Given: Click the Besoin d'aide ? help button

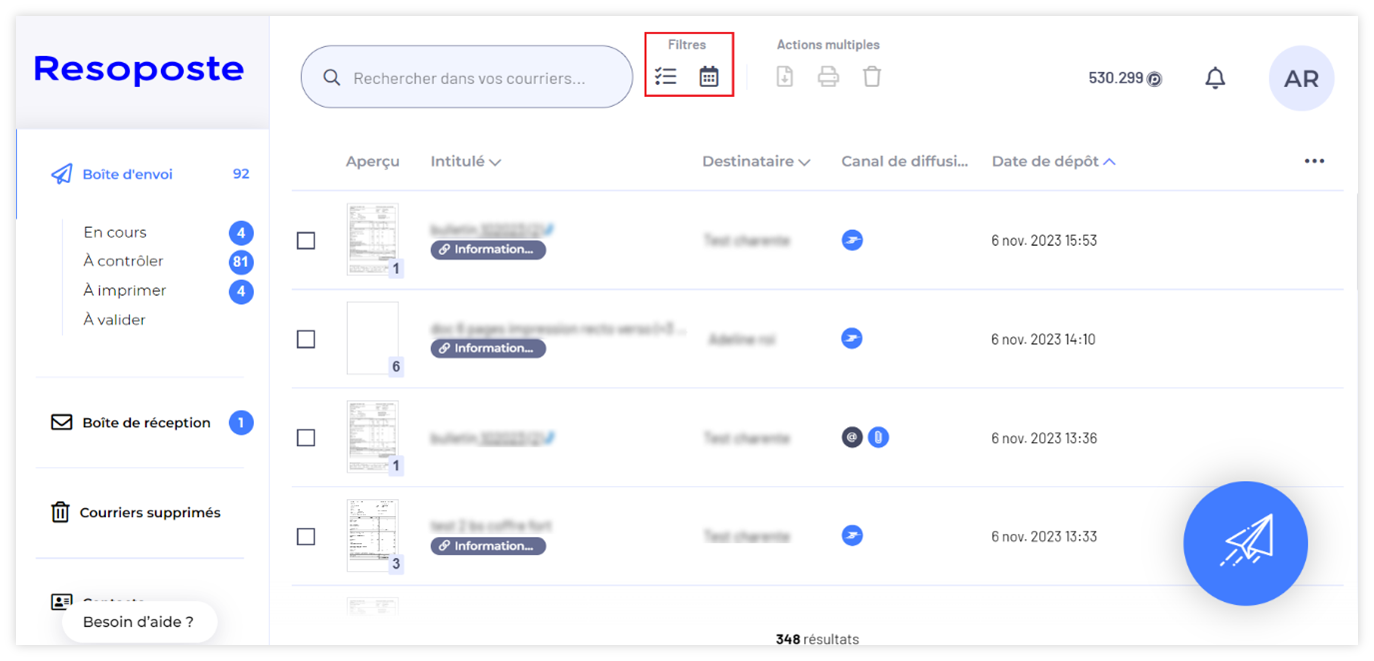Looking at the screenshot, I should (x=139, y=622).
